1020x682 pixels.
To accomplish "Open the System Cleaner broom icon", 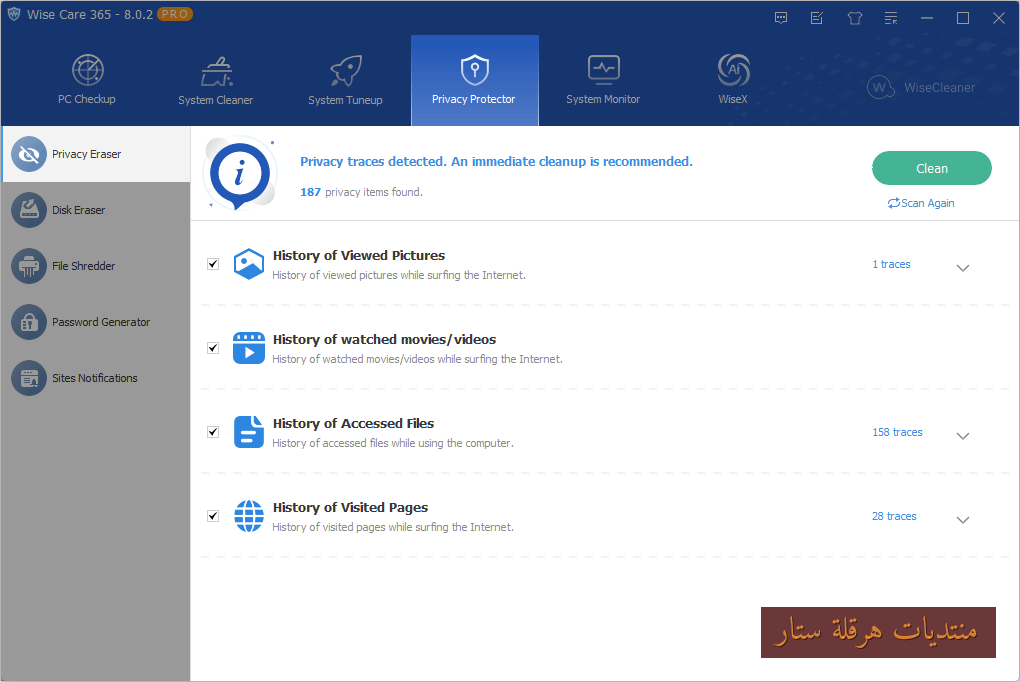I will pyautogui.click(x=217, y=71).
